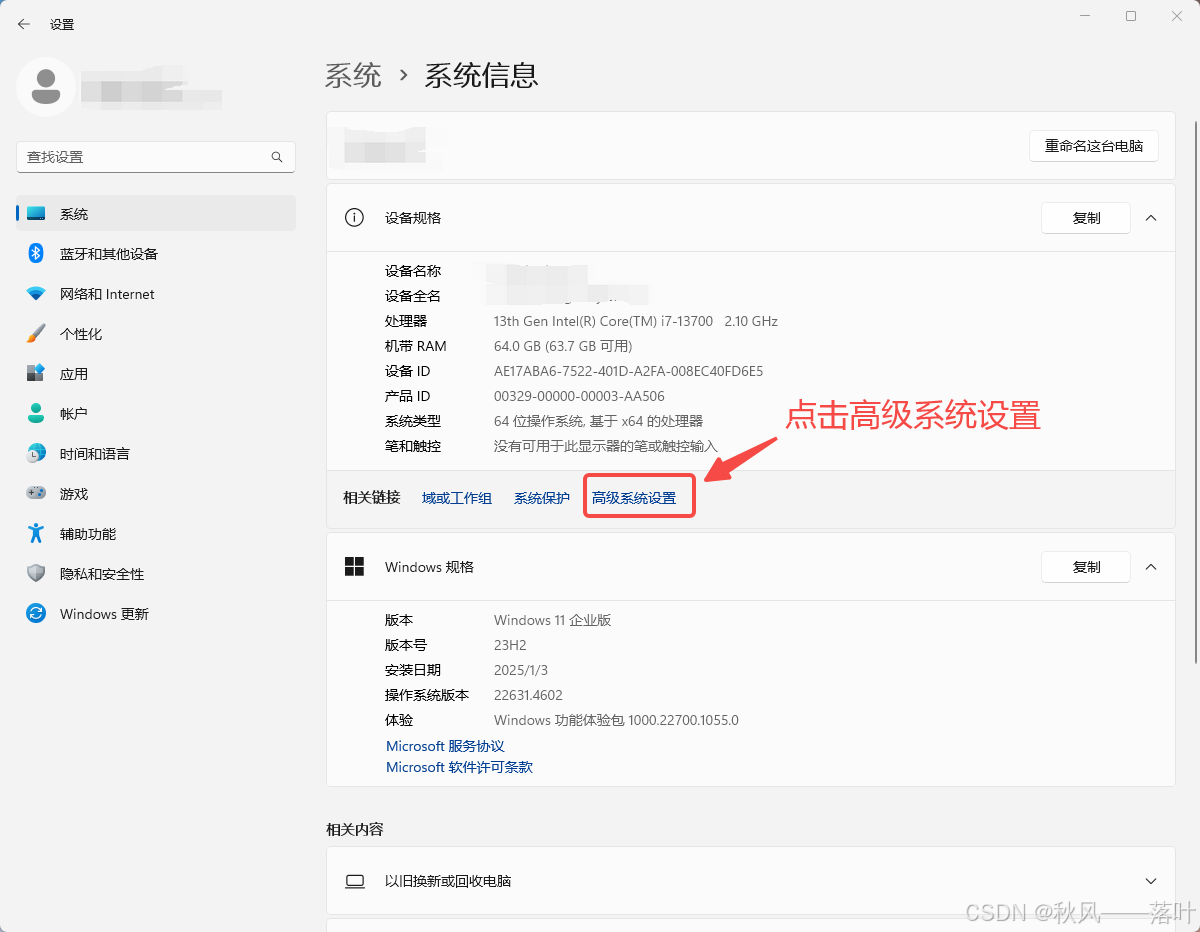The height and width of the screenshot is (932, 1200).
Task: Open 高级系统设置 link
Action: [x=634, y=498]
